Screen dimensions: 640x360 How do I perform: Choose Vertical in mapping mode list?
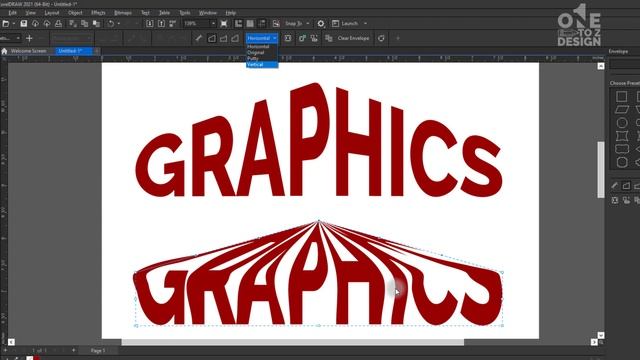click(x=262, y=64)
